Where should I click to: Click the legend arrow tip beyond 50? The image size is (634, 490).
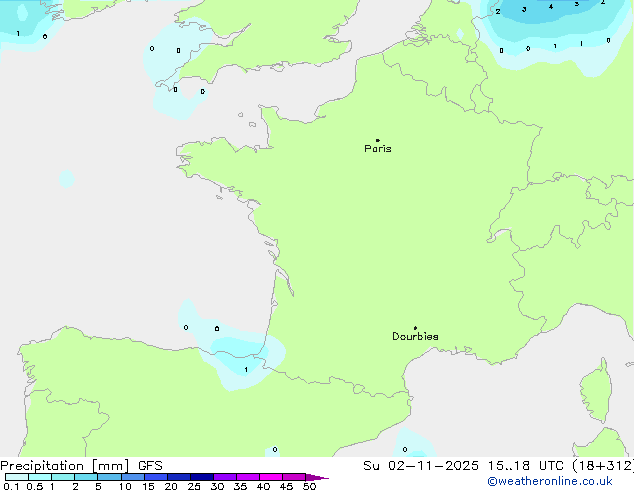[x=319, y=477]
